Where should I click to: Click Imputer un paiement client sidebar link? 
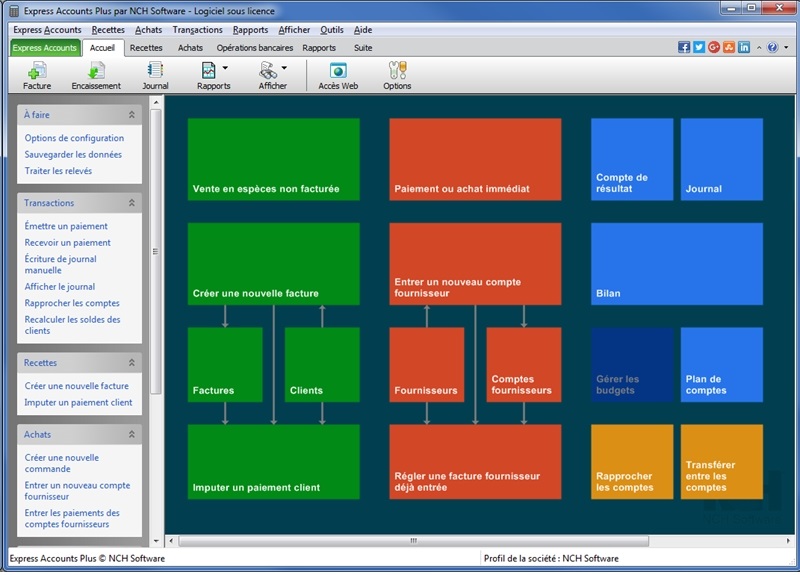pyautogui.click(x=78, y=403)
